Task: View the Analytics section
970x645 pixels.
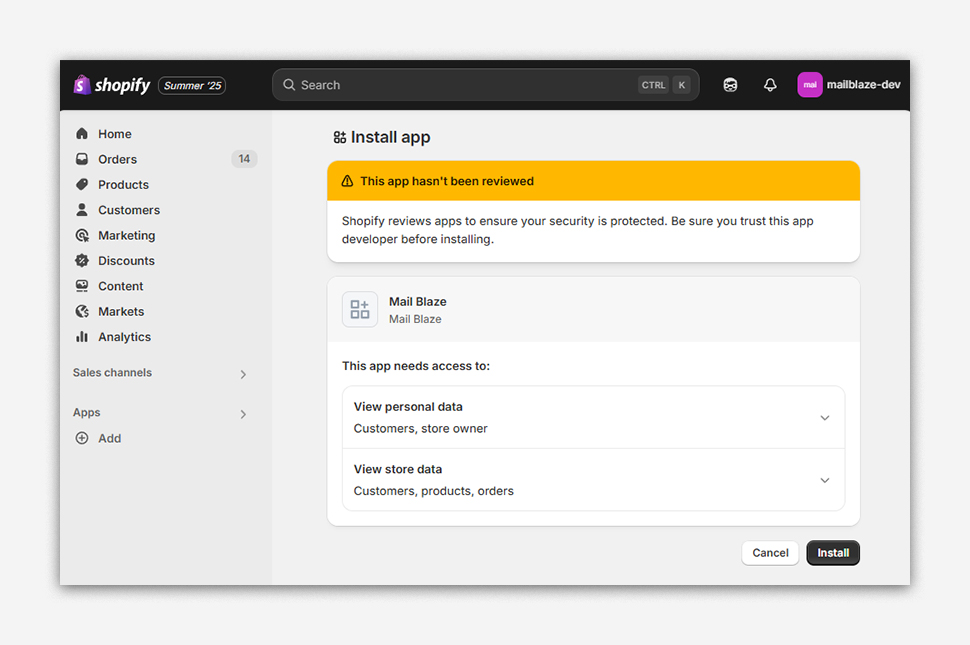Action: (x=125, y=336)
